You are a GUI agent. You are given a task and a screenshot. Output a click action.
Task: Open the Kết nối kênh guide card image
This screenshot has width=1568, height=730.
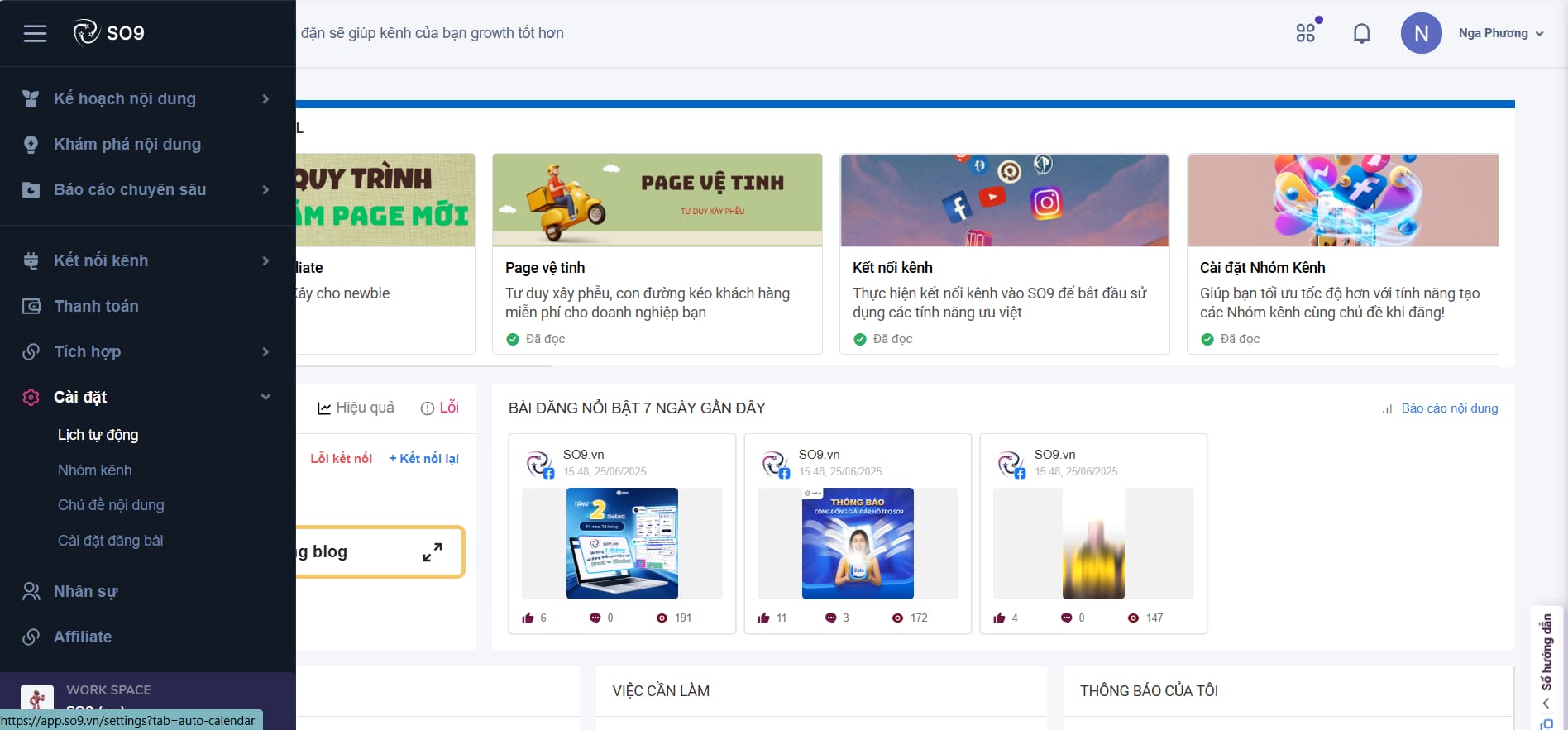coord(1005,200)
